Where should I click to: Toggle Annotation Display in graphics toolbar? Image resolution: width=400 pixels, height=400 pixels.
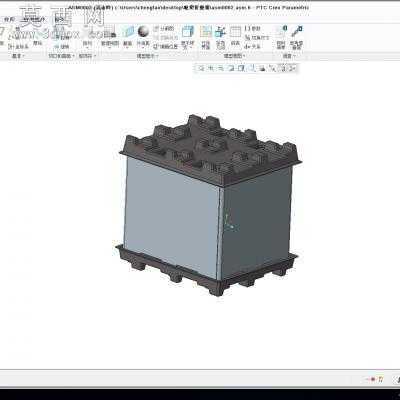[282, 68]
